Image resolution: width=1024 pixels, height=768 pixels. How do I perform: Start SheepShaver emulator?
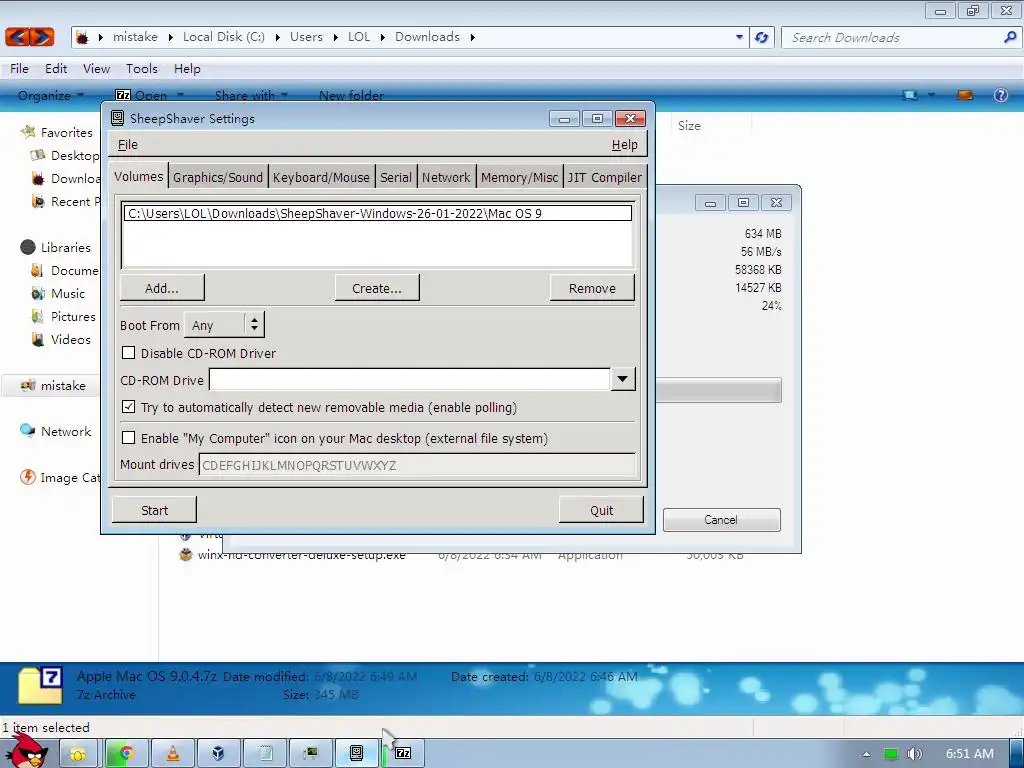pos(154,510)
